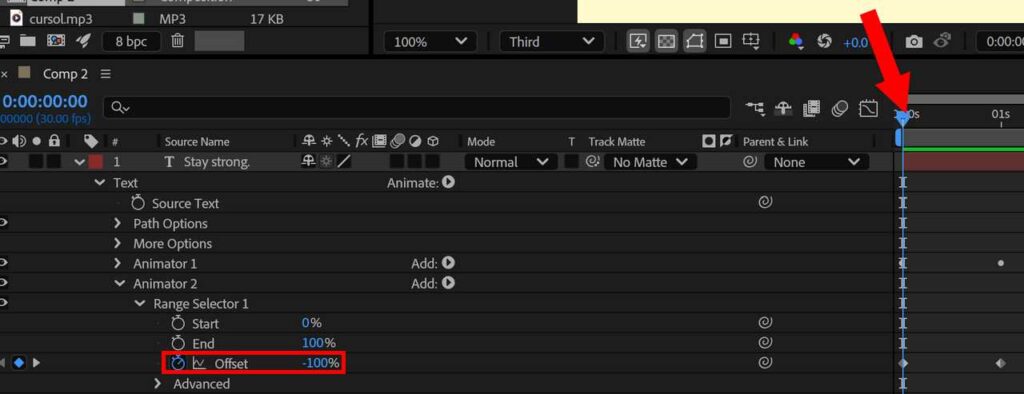Open the Add menu for Animator 2
This screenshot has width=1024, height=394.
point(448,283)
